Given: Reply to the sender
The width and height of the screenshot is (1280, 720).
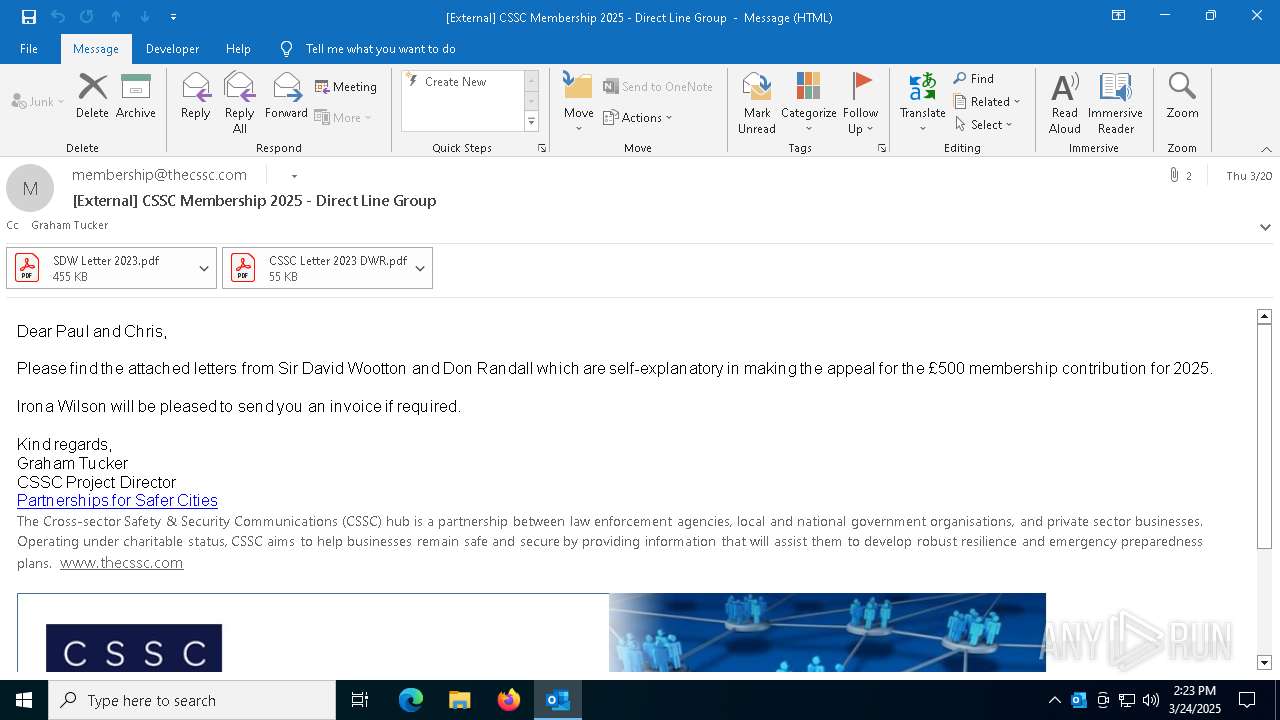Looking at the screenshot, I should (196, 96).
